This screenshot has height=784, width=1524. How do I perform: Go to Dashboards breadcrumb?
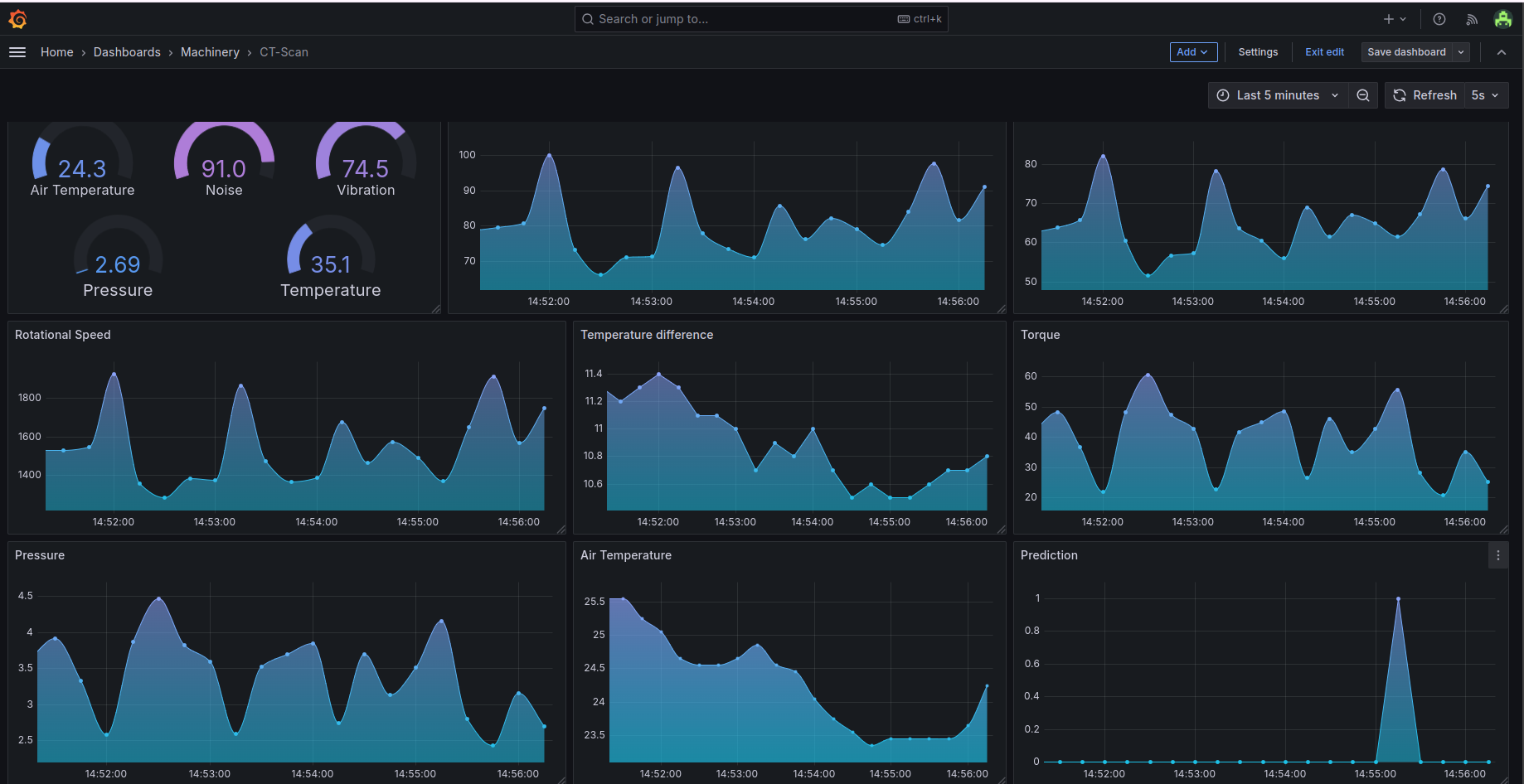point(127,52)
